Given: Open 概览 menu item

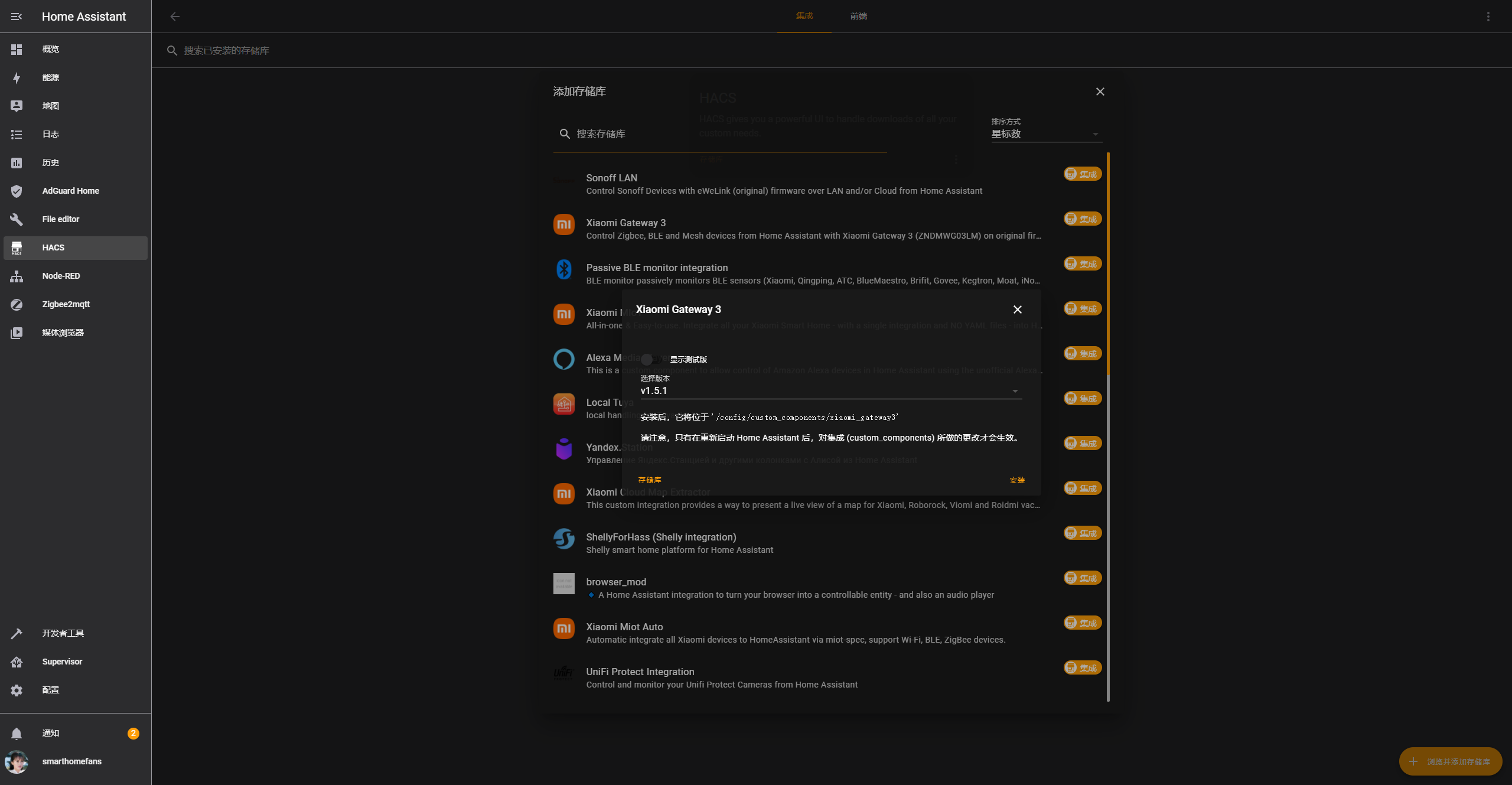Looking at the screenshot, I should coord(76,49).
